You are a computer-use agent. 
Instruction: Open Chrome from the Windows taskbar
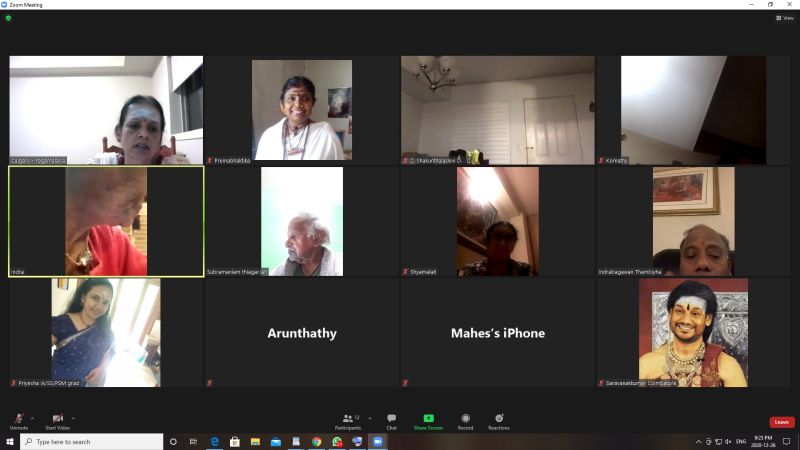[x=316, y=441]
